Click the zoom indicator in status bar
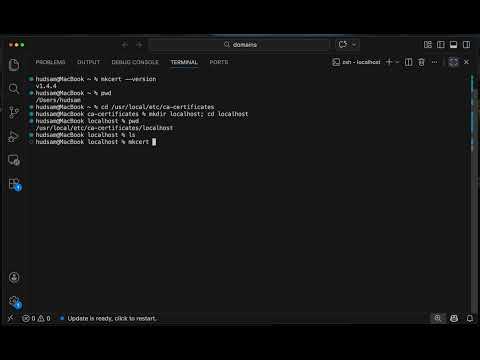Viewport: 480px width, 360px height. (438, 318)
